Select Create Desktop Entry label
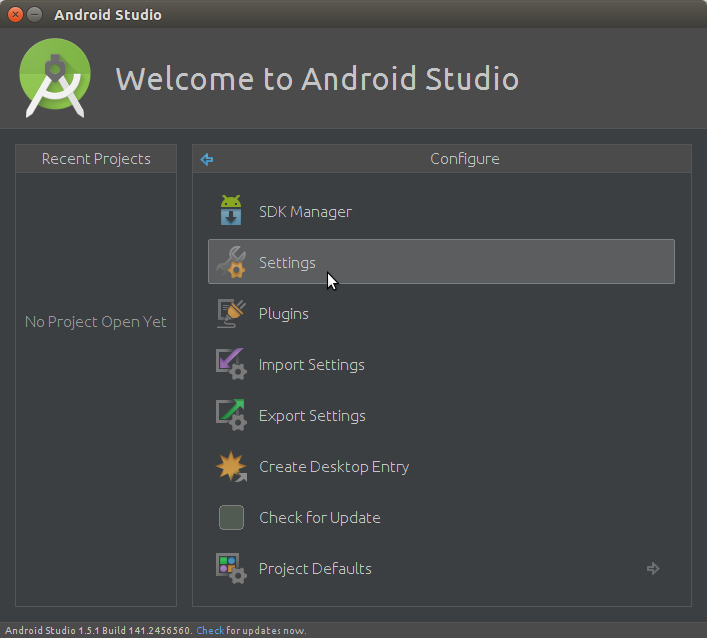Viewport: 707px width, 638px height. point(334,467)
